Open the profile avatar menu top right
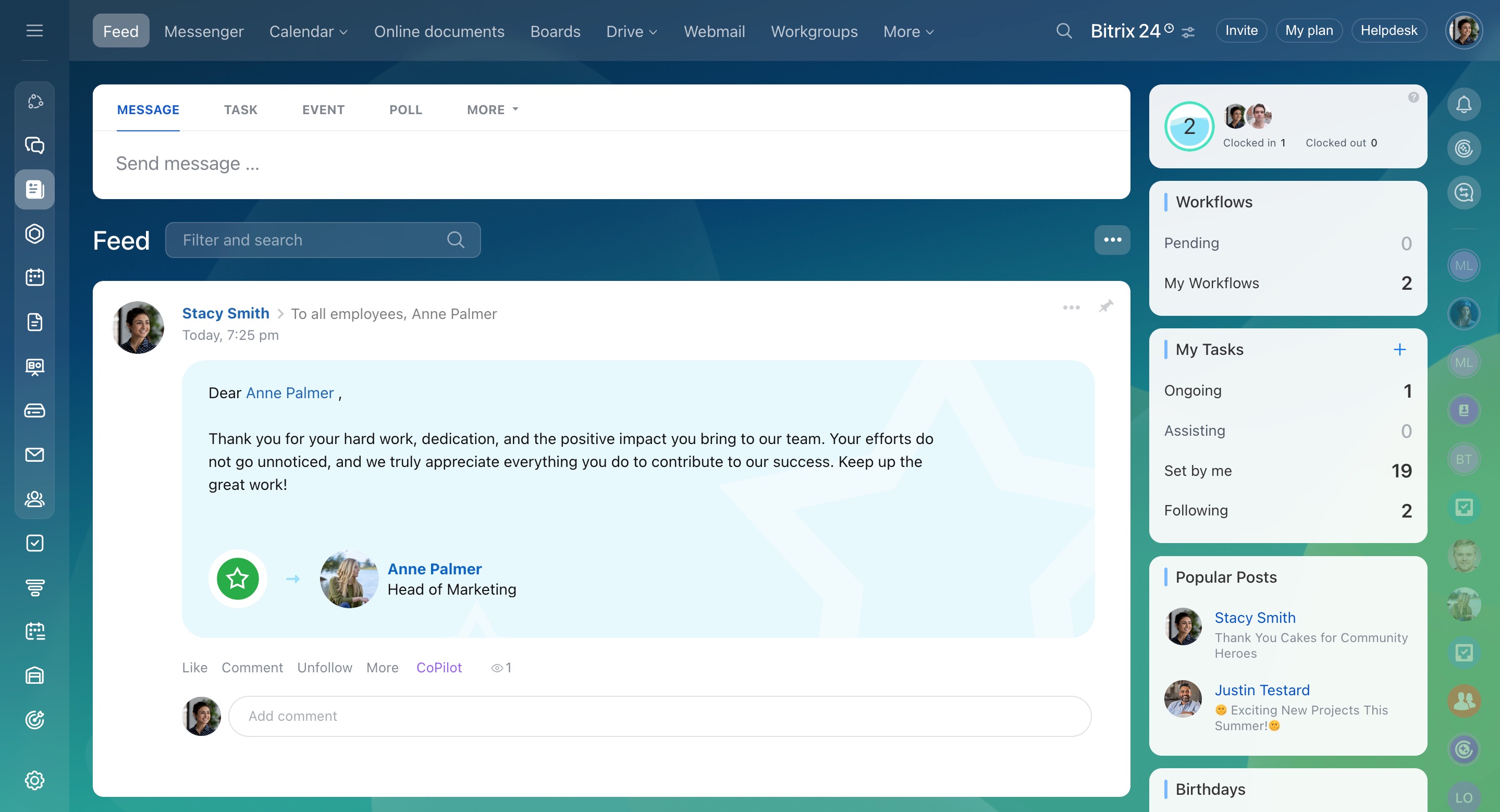1500x812 pixels. (1464, 31)
